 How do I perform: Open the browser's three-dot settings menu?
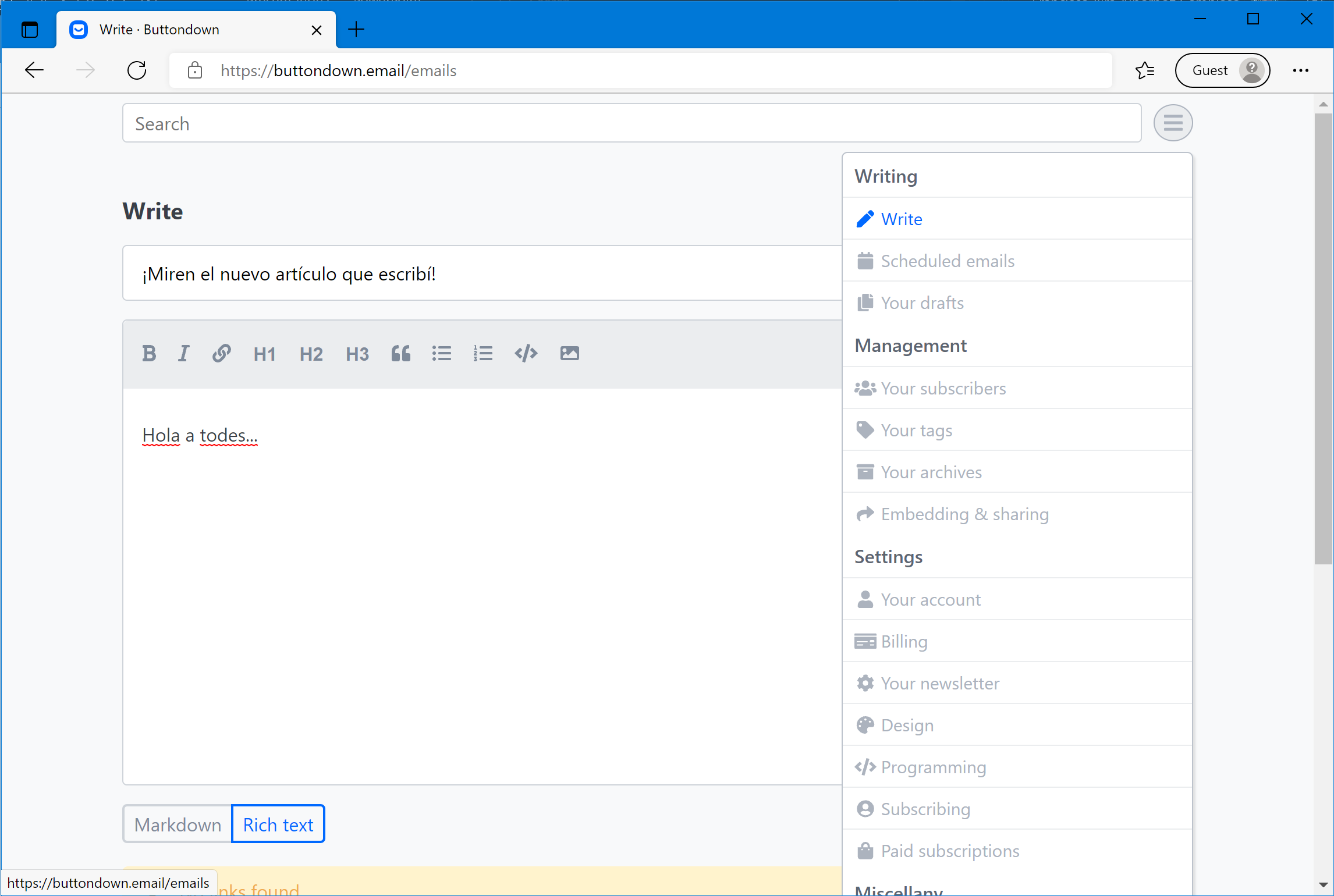[x=1300, y=70]
